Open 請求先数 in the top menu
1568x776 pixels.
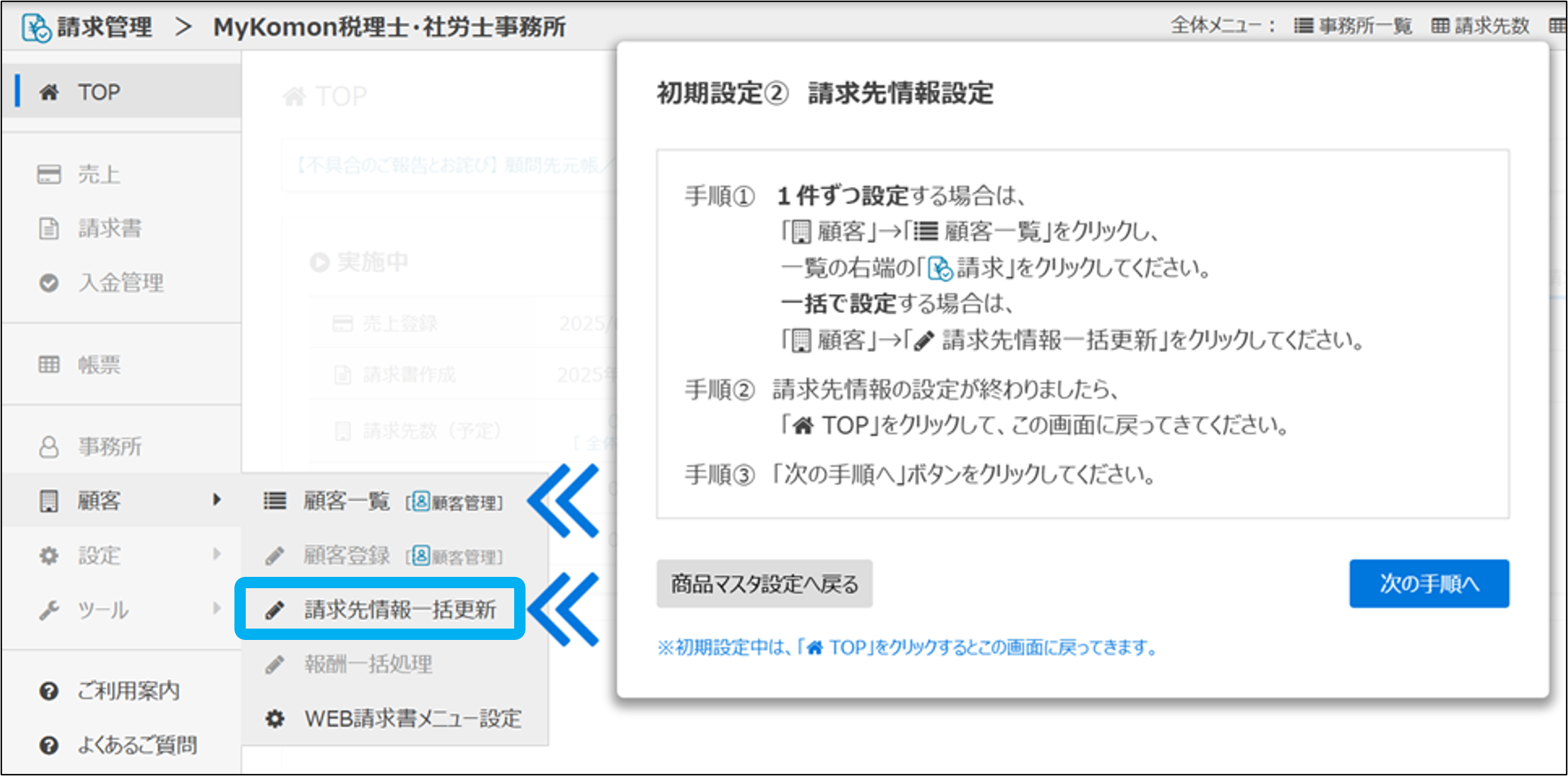click(1480, 27)
